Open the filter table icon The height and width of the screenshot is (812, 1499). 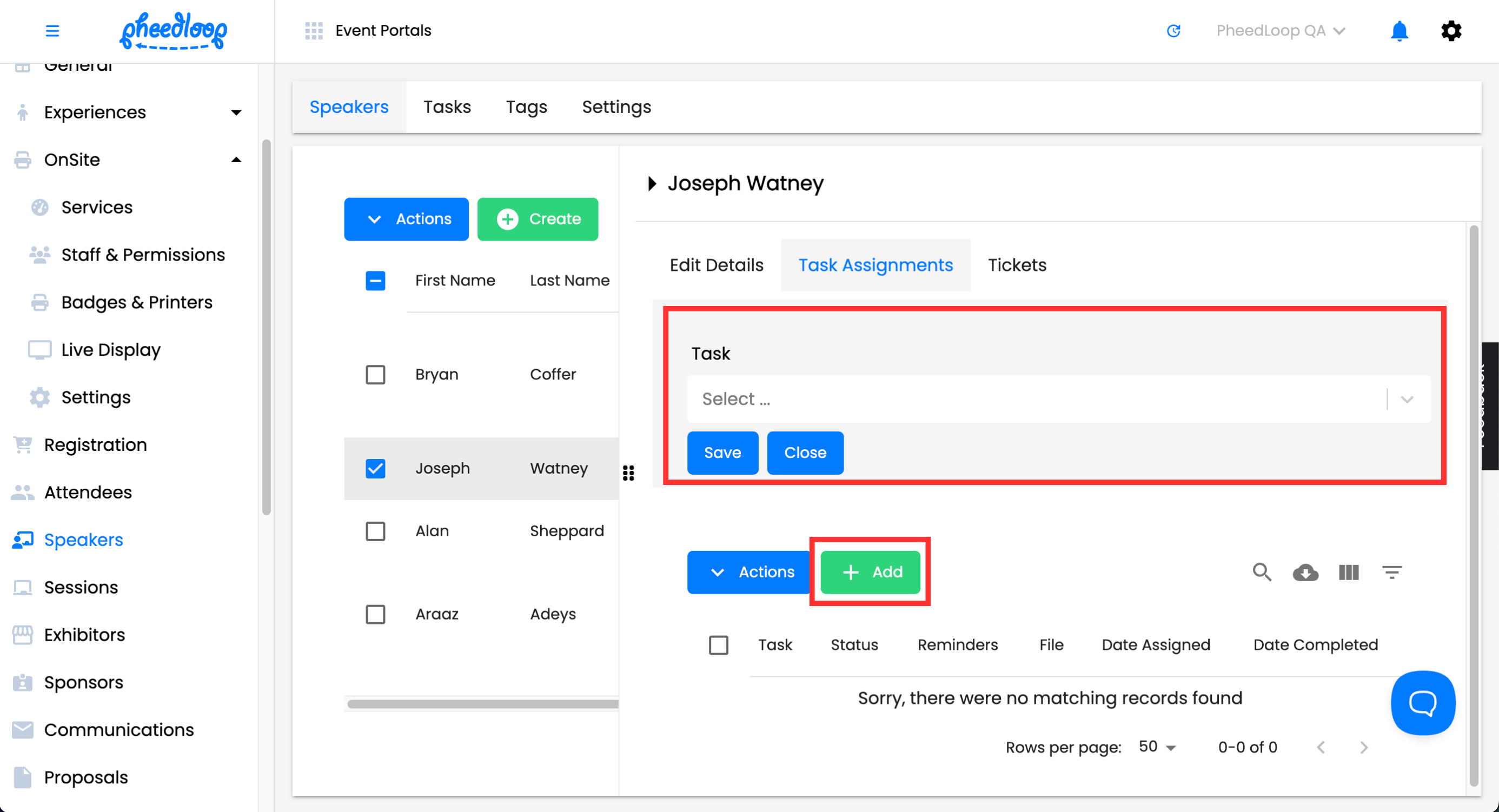tap(1391, 573)
